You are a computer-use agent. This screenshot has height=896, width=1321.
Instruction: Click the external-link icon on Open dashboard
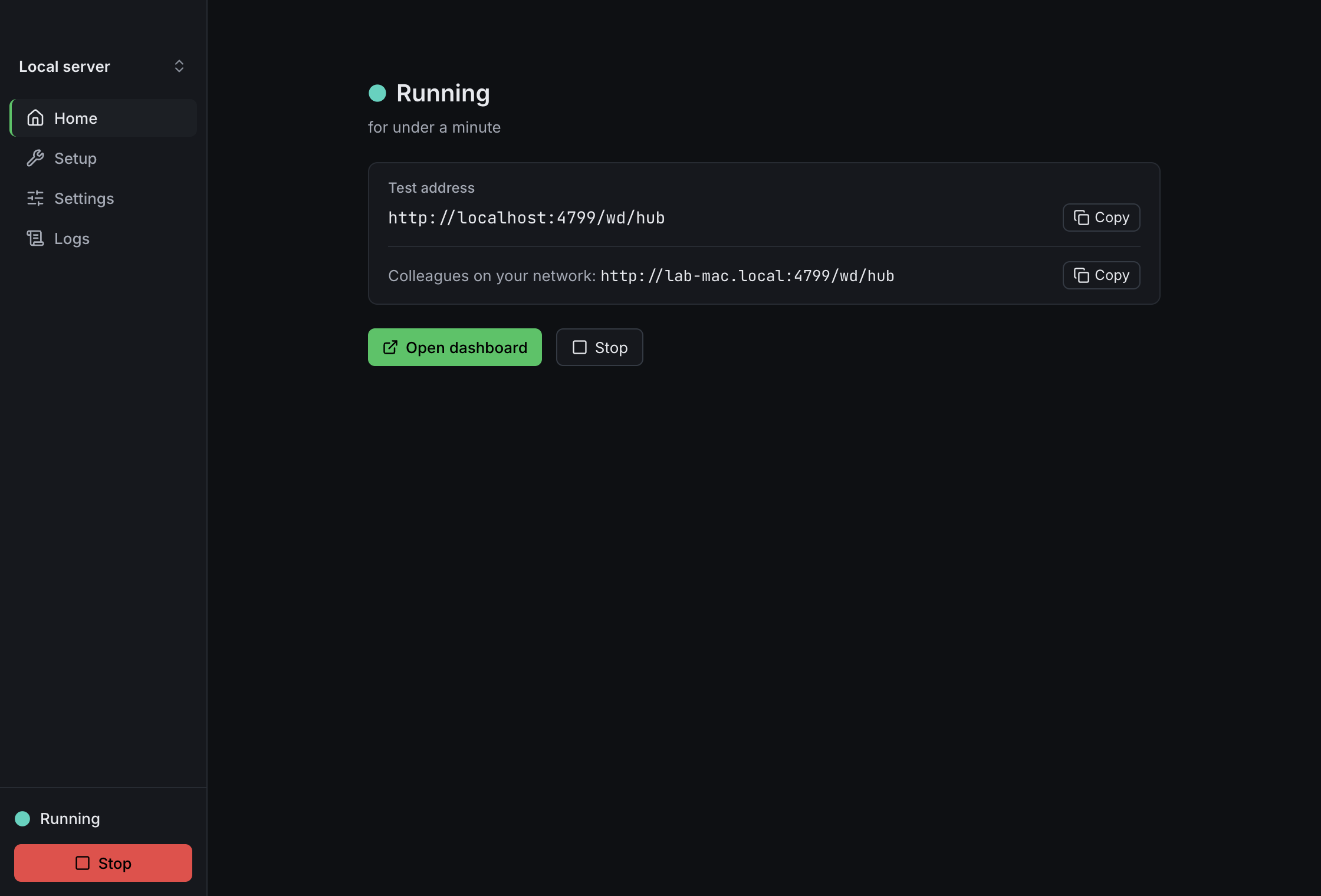390,347
